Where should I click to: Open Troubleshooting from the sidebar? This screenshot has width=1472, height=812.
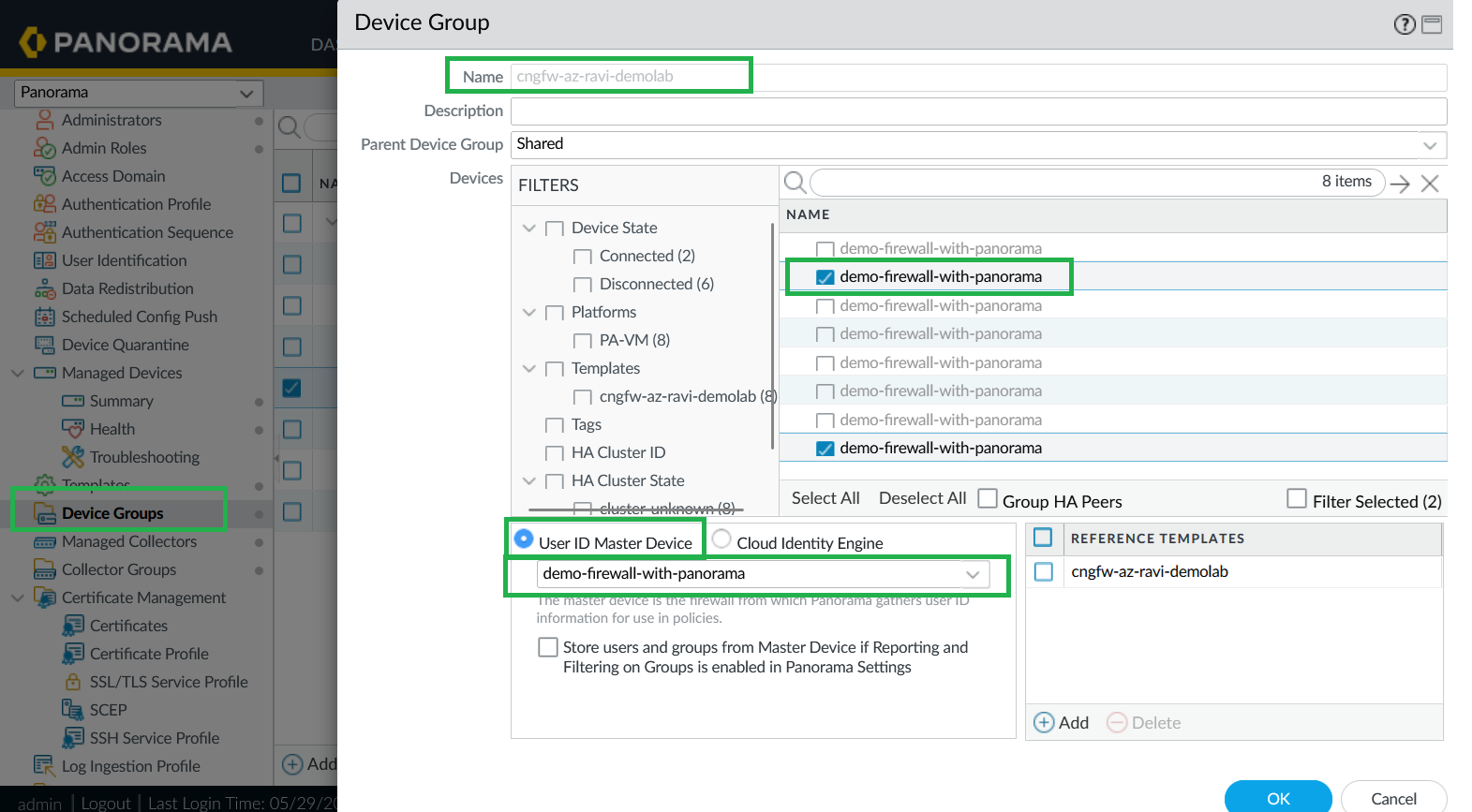[144, 457]
